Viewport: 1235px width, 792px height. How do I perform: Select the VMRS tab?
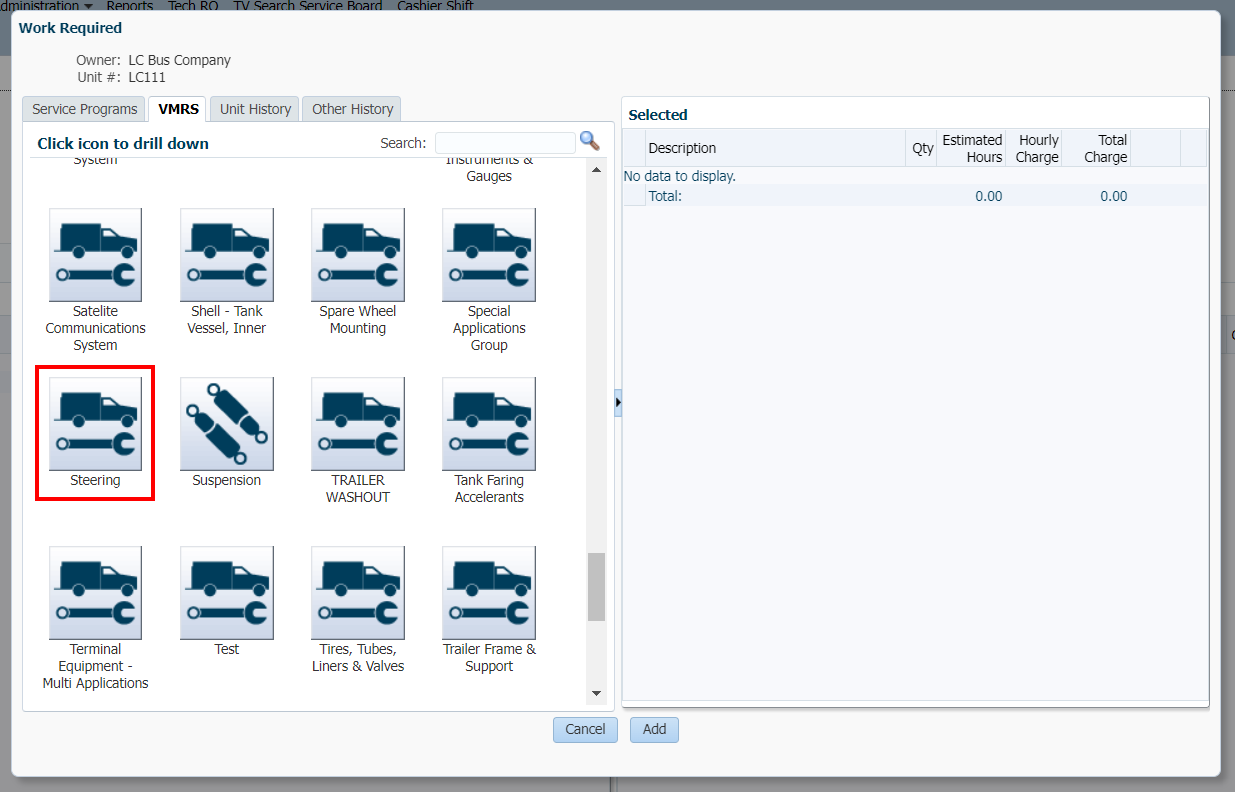[x=179, y=109]
